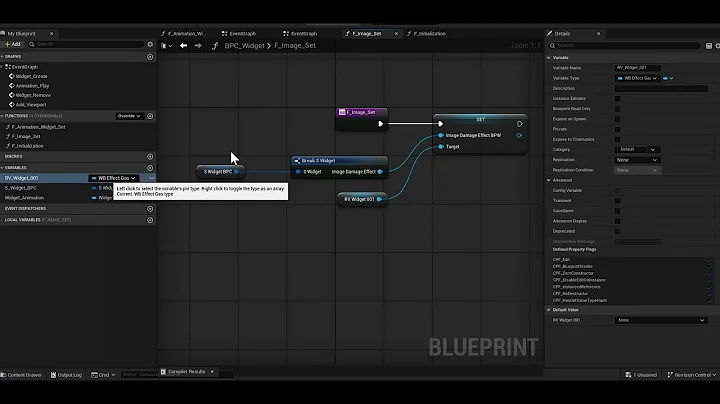Open the Category dropdown arrow
This screenshot has height=404, width=720.
point(653,150)
